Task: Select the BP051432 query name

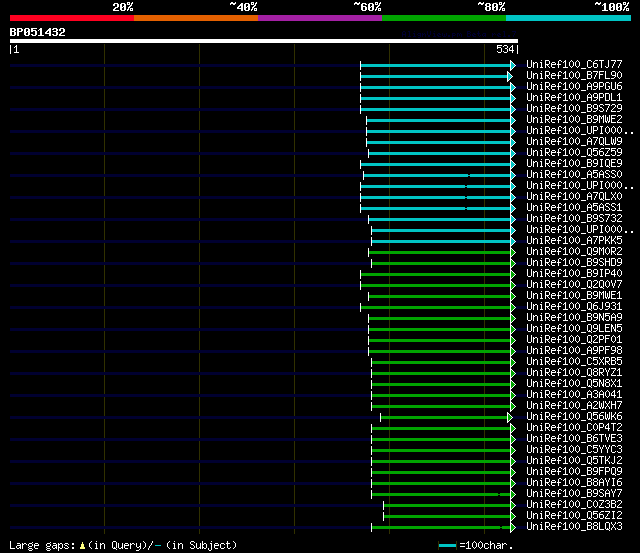Action: (x=38, y=32)
